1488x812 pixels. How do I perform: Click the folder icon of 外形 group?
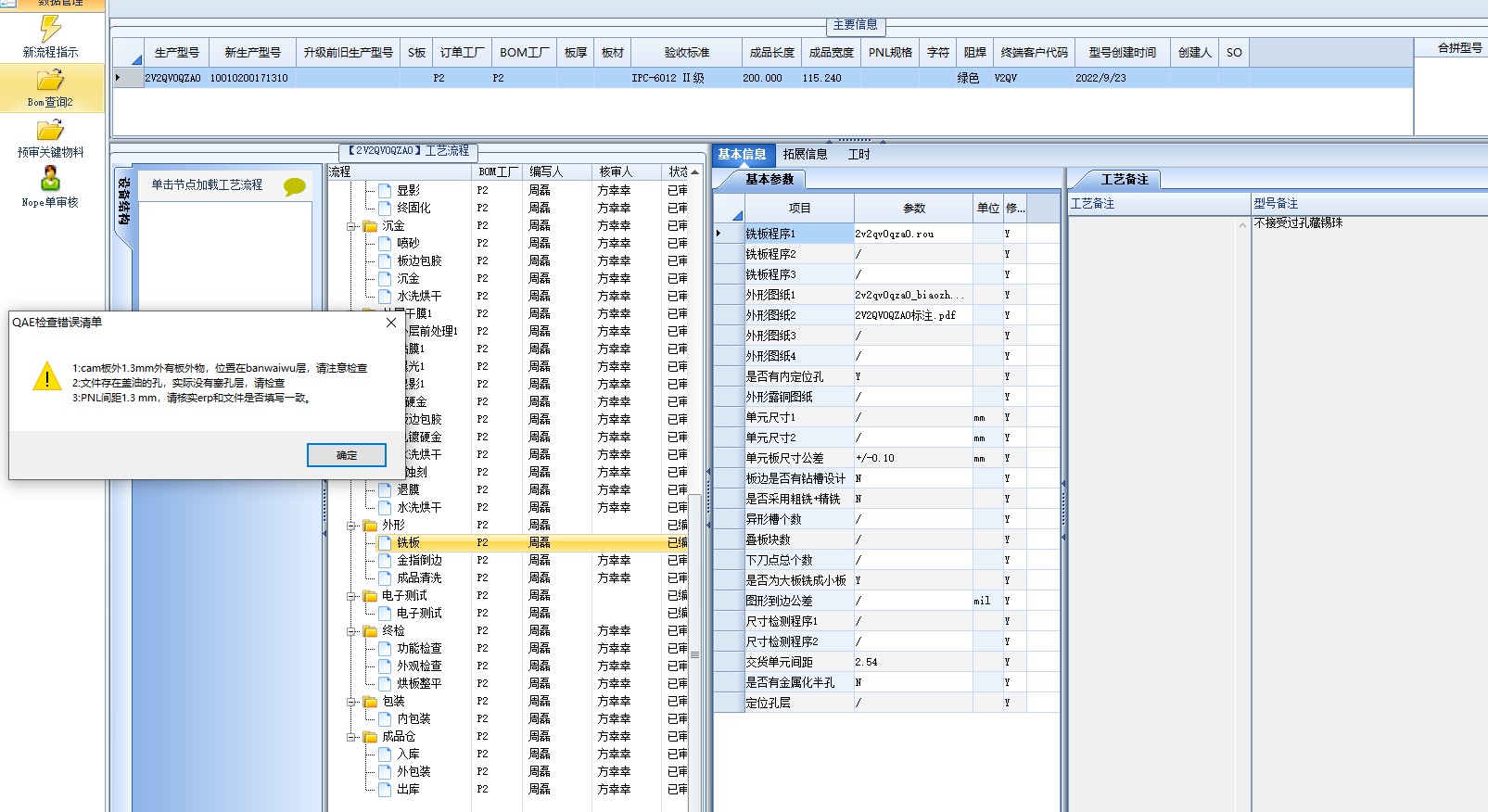point(370,525)
